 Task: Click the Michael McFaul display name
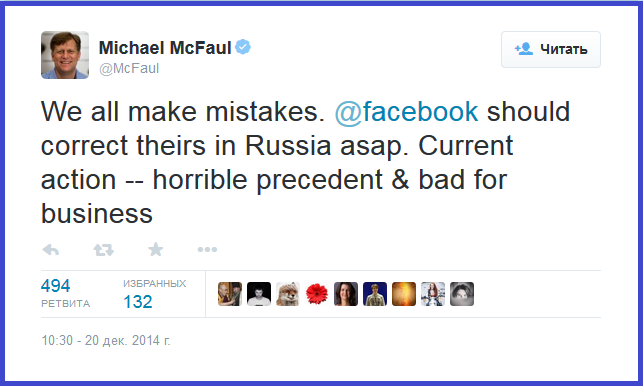[165, 48]
